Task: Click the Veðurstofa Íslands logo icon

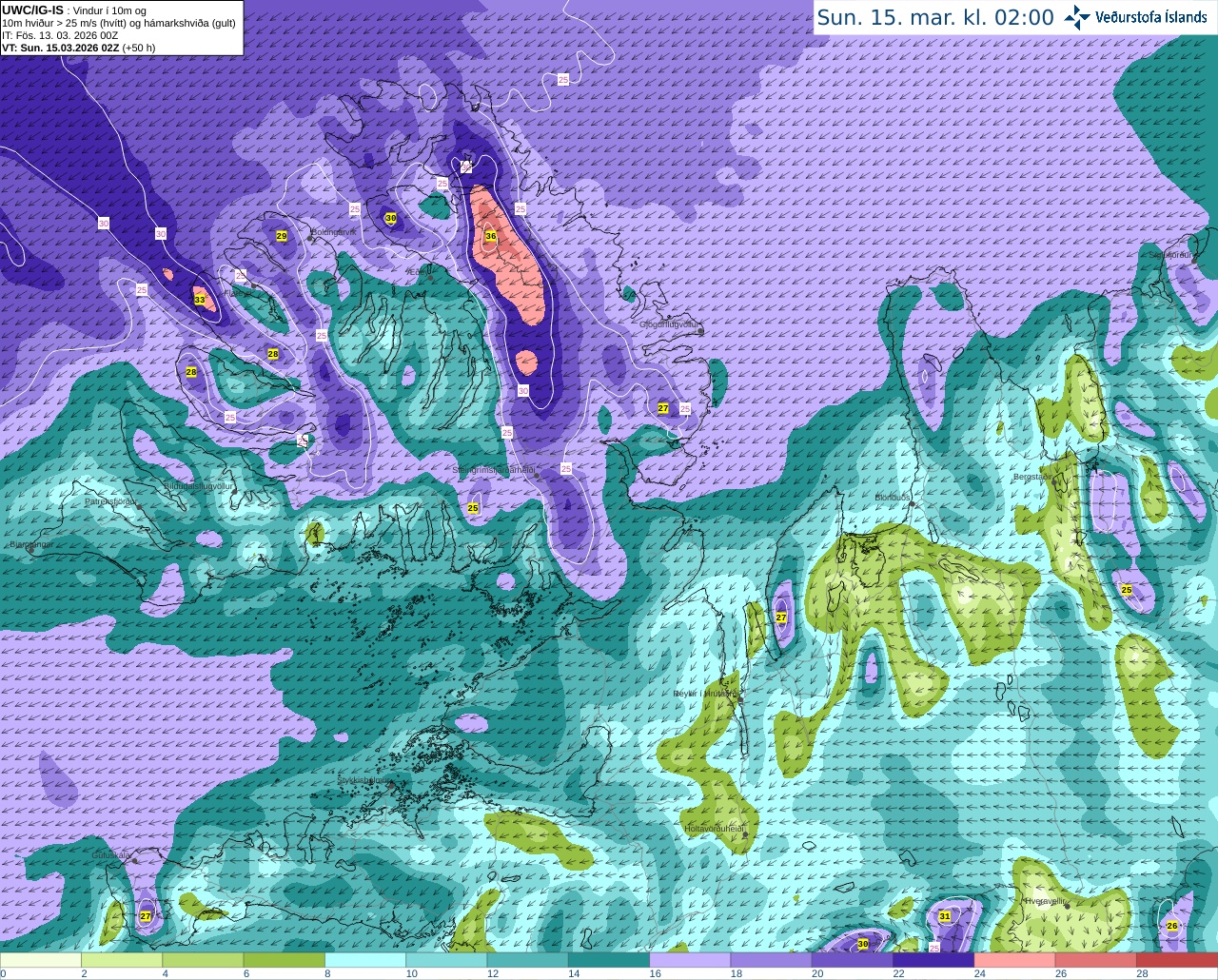Action: 1077,17
